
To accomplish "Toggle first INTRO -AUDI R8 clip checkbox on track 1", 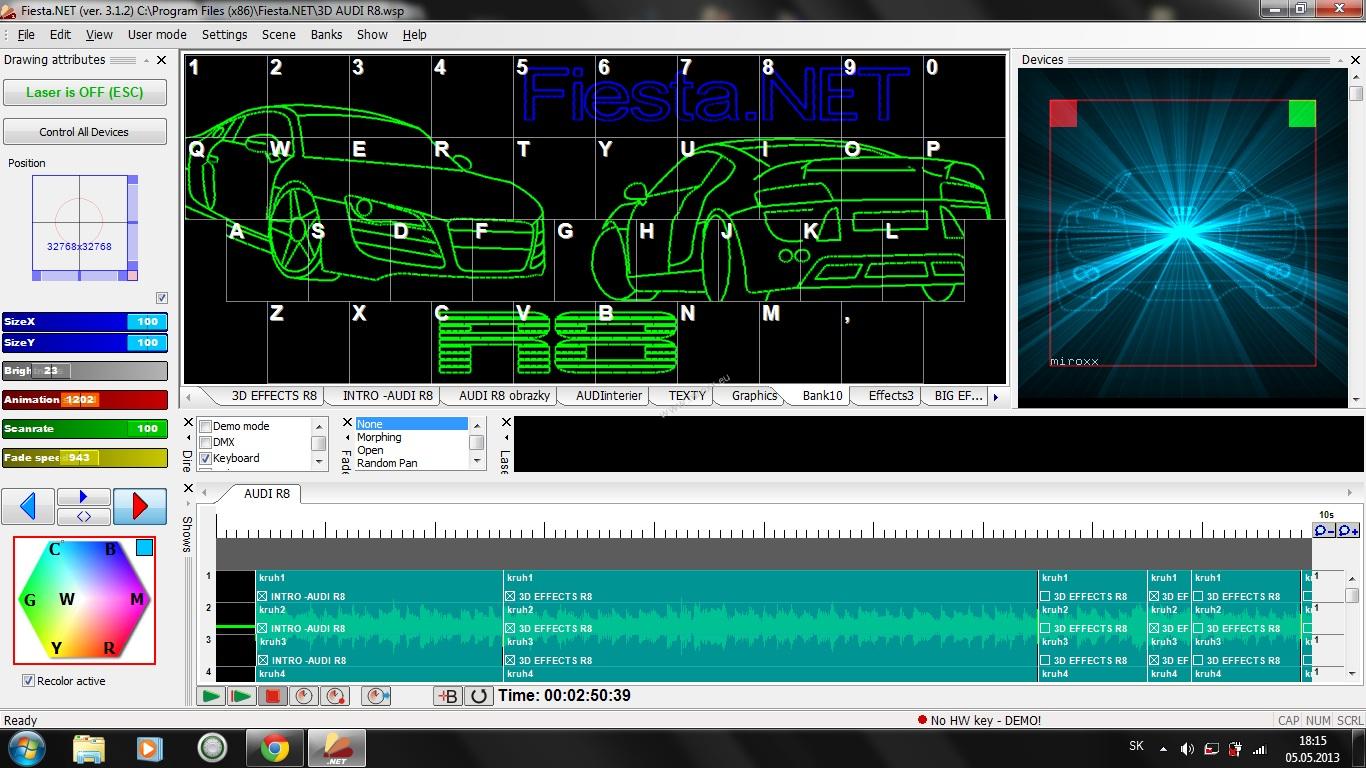I will point(262,597).
